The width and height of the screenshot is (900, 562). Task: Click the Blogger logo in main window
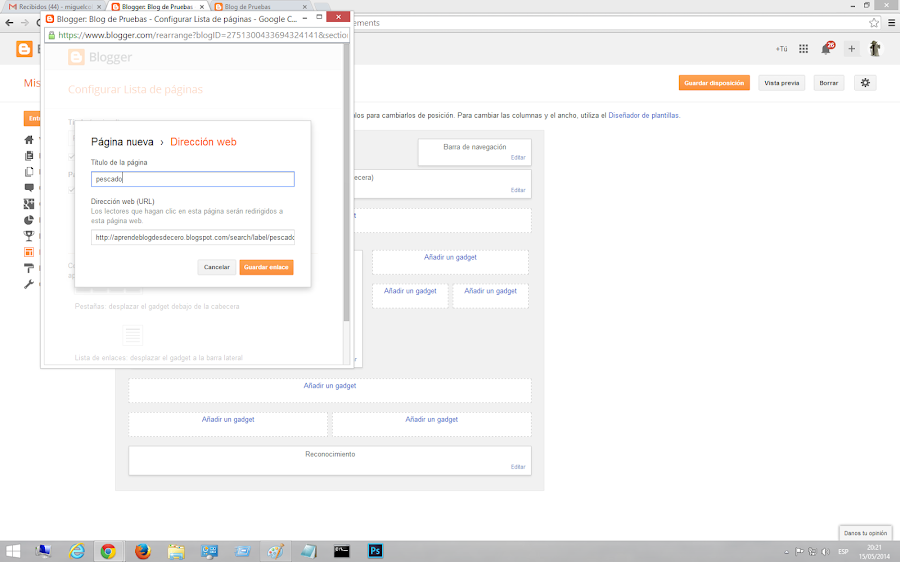(x=24, y=49)
